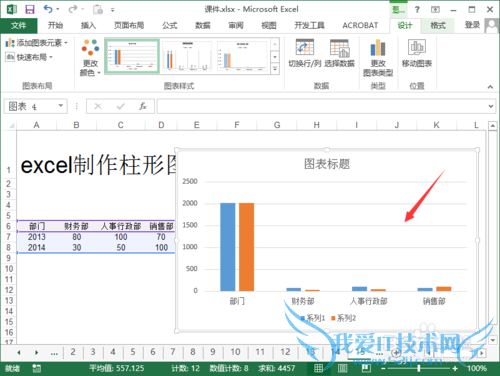Image resolution: width=500 pixels, height=376 pixels.
Task: Switch to the Formulas tab
Action: pos(170,25)
